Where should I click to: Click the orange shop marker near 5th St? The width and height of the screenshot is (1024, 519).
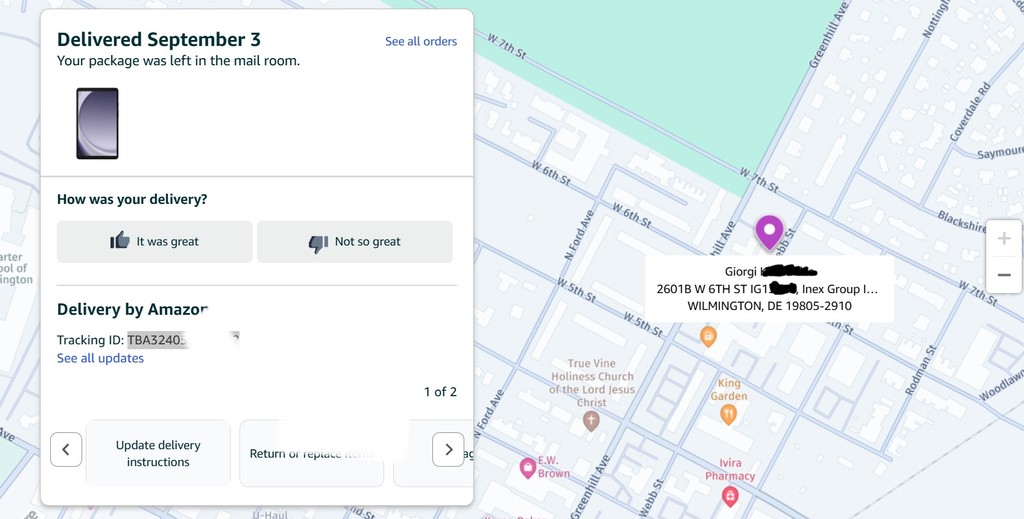coord(708,335)
